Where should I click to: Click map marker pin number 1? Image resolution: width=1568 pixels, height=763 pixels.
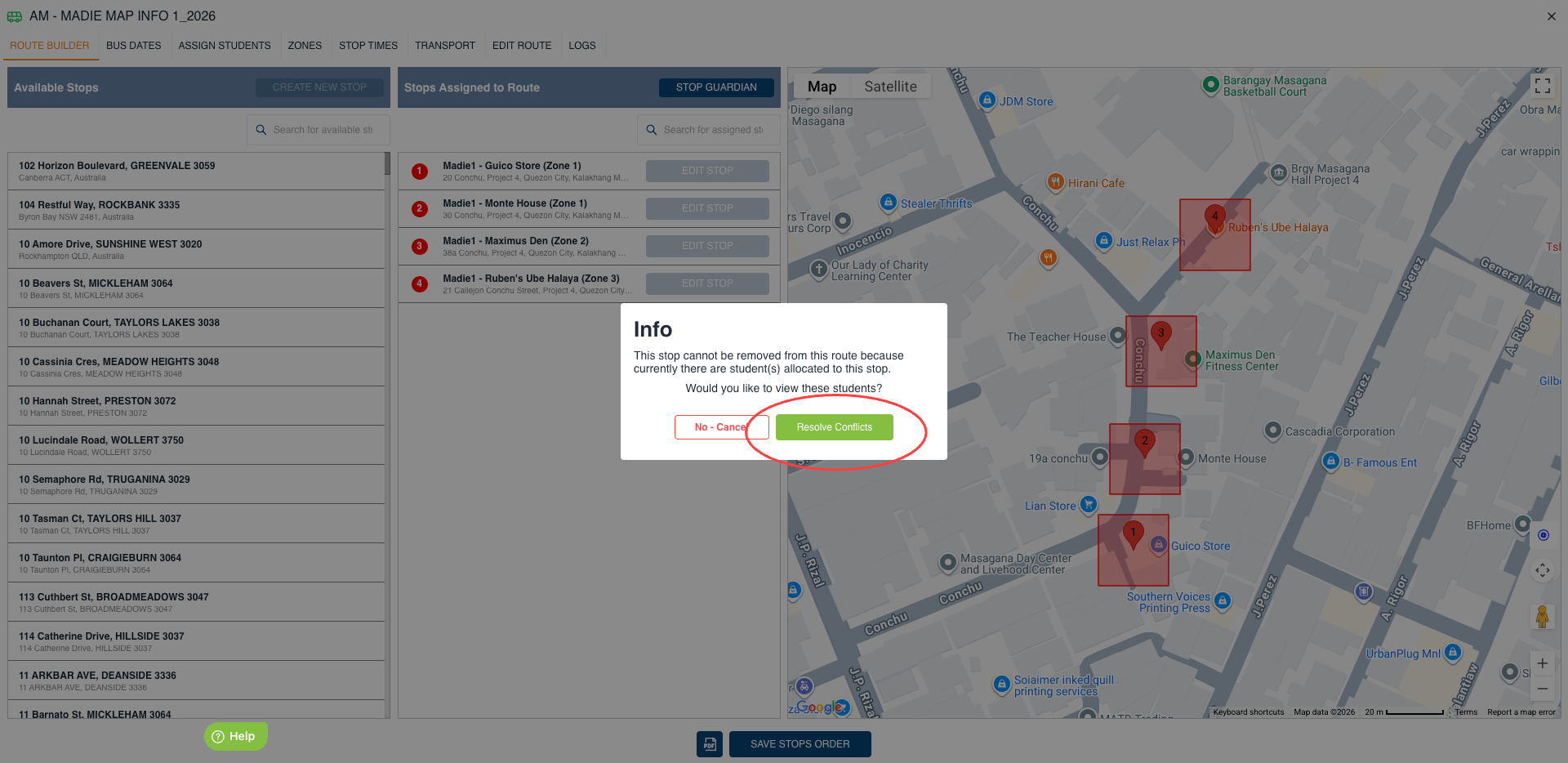tap(1133, 536)
